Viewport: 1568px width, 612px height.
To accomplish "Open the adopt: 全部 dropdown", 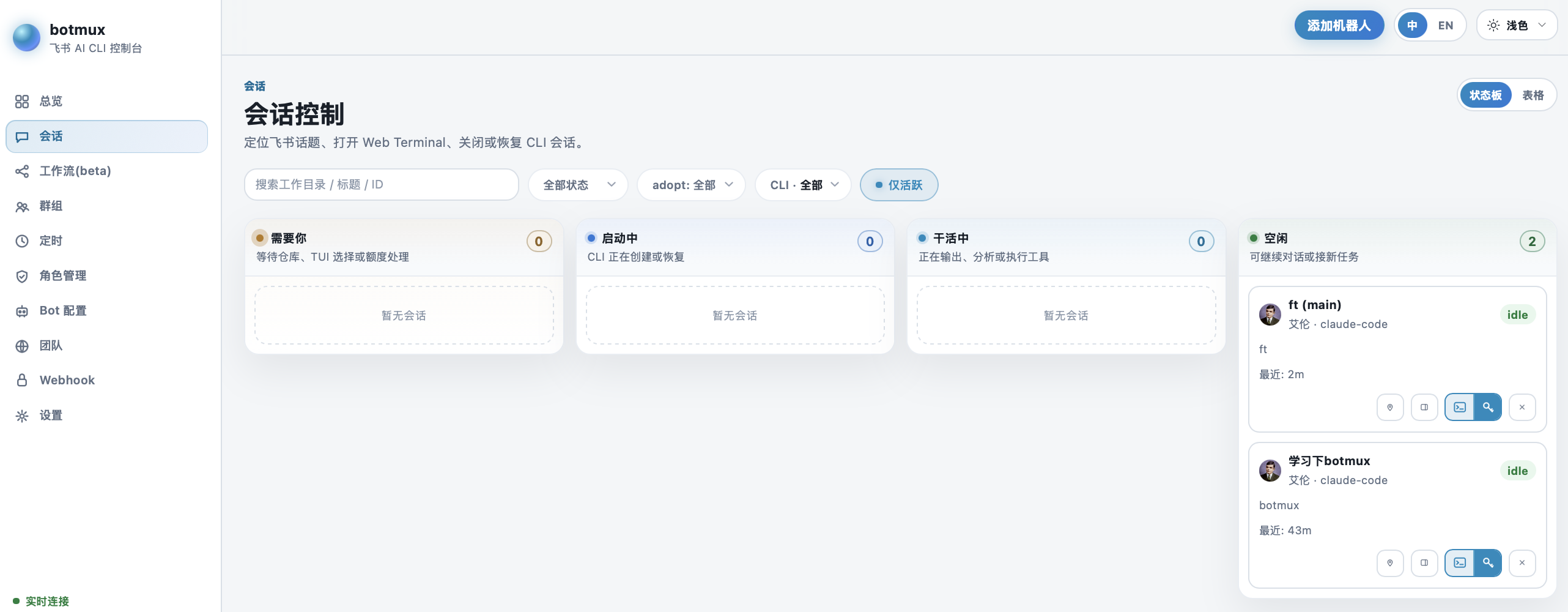I will click(691, 185).
